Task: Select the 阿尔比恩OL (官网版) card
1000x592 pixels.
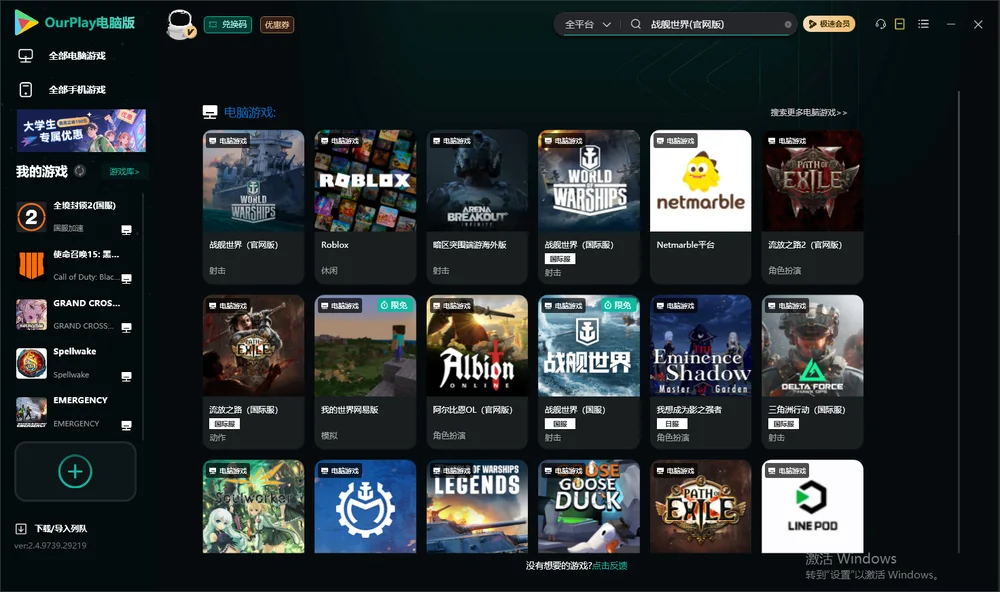Action: pyautogui.click(x=477, y=372)
